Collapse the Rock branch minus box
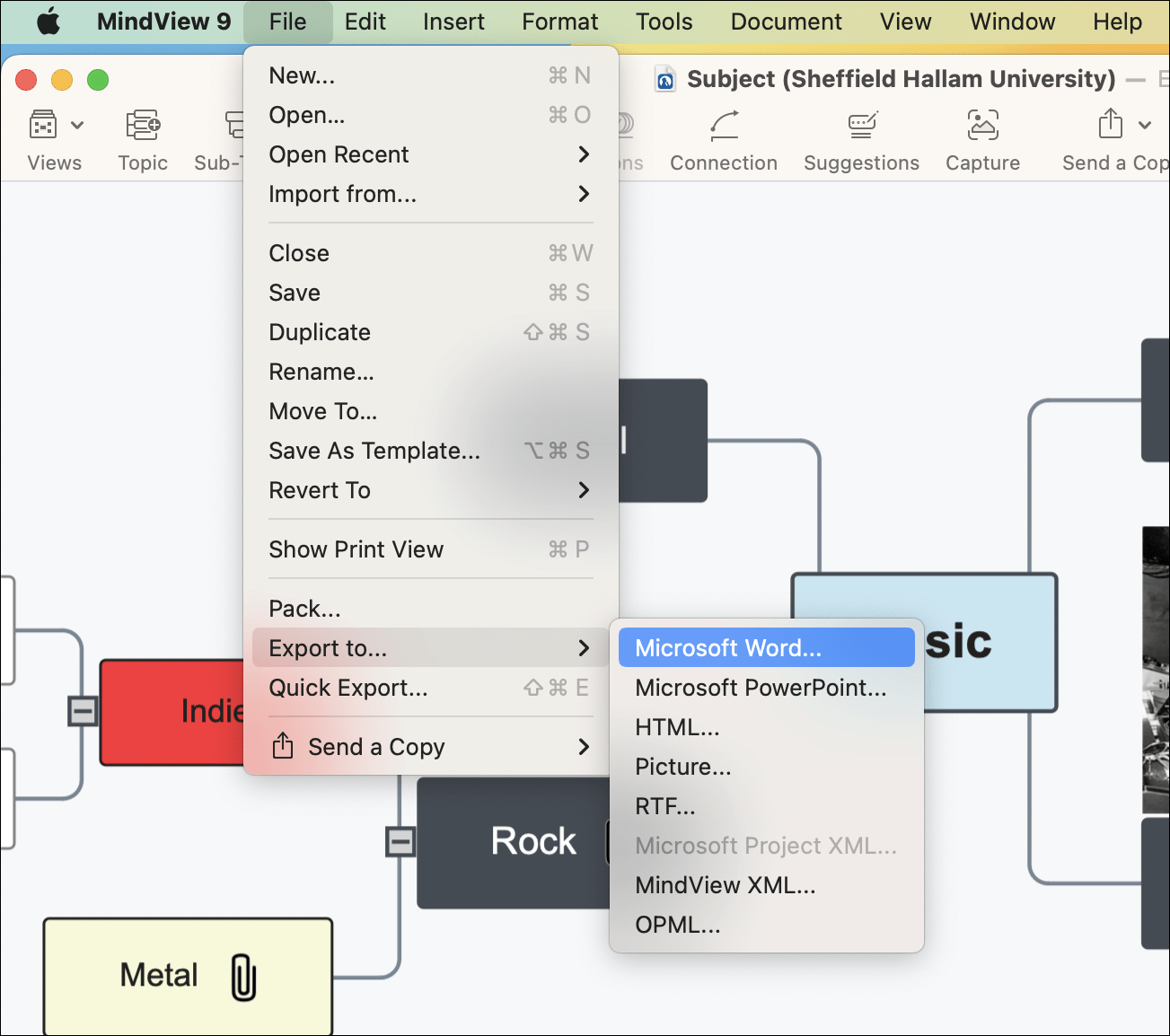Screen dimensions: 1170x1036 400,842
